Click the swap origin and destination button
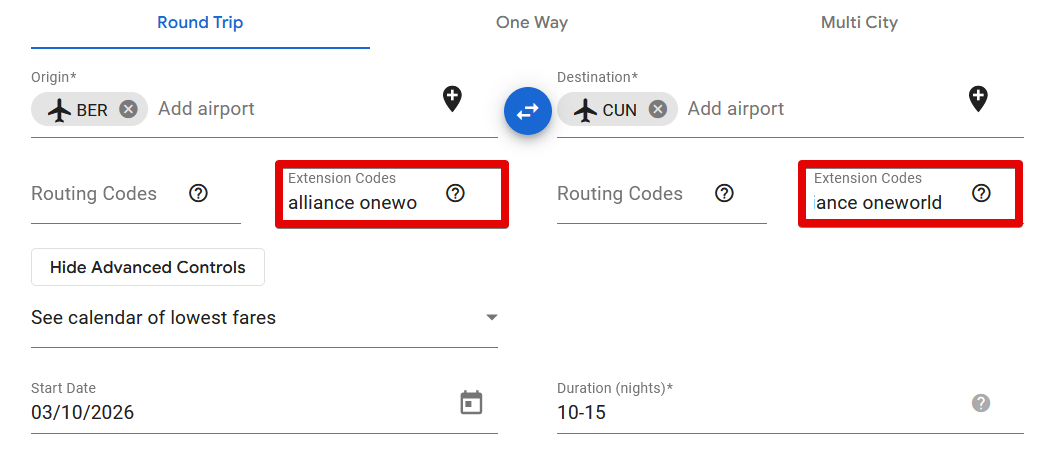This screenshot has width=1056, height=451. [x=527, y=110]
